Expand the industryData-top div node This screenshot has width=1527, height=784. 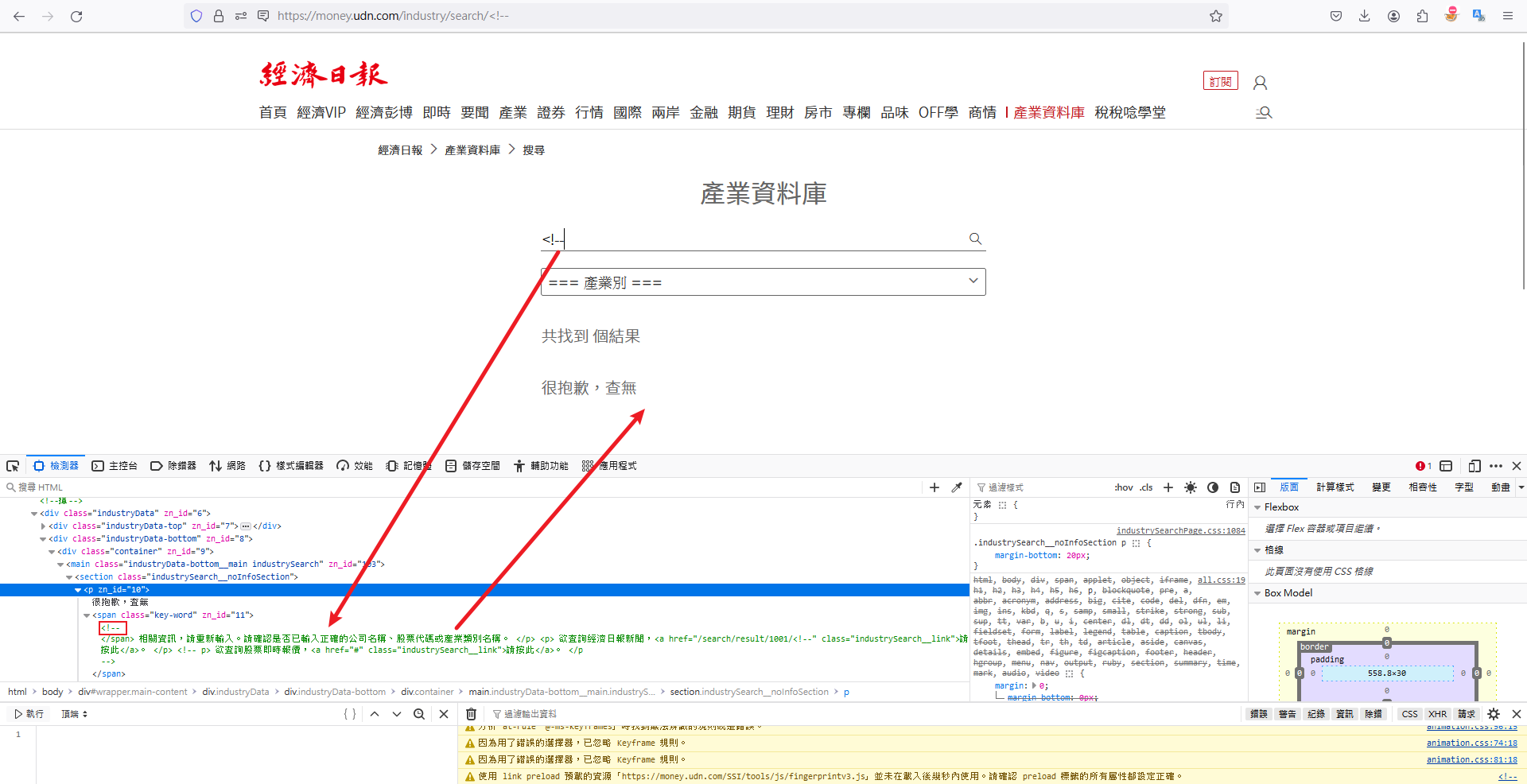(x=43, y=526)
